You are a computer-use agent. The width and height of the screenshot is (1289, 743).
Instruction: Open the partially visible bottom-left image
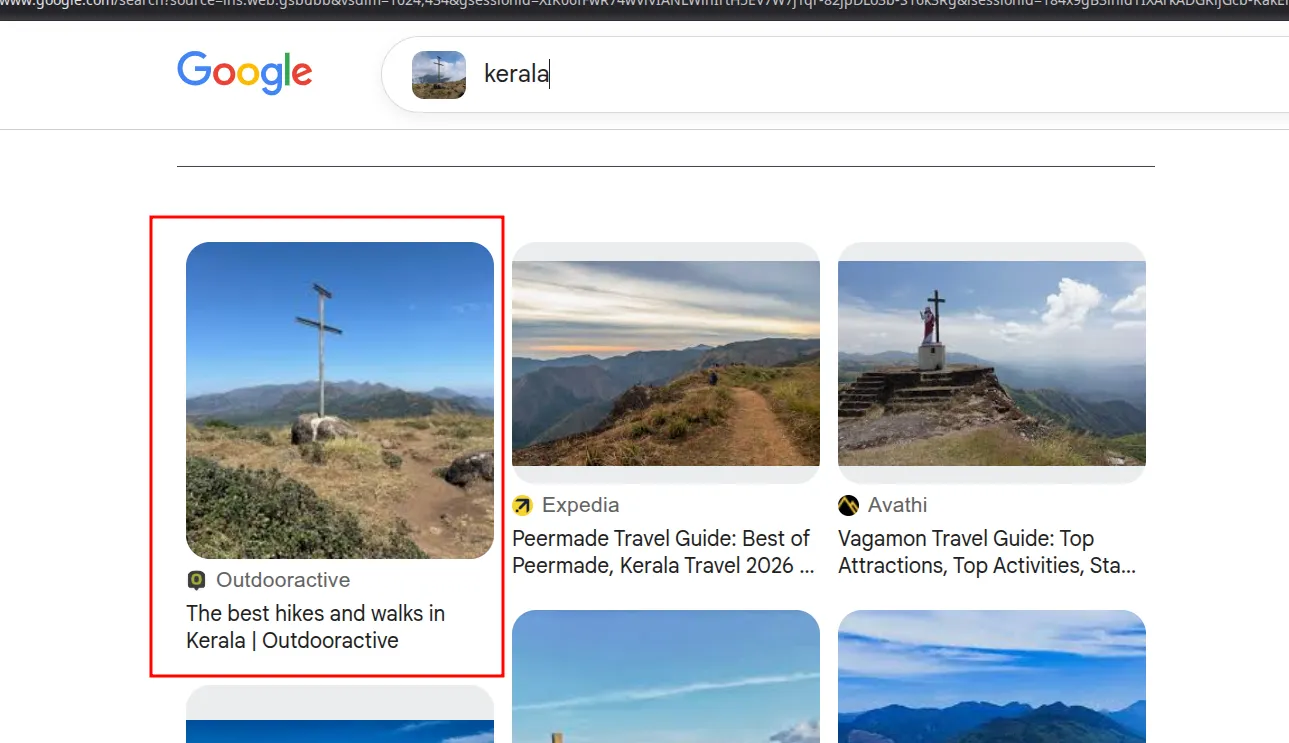pos(340,718)
